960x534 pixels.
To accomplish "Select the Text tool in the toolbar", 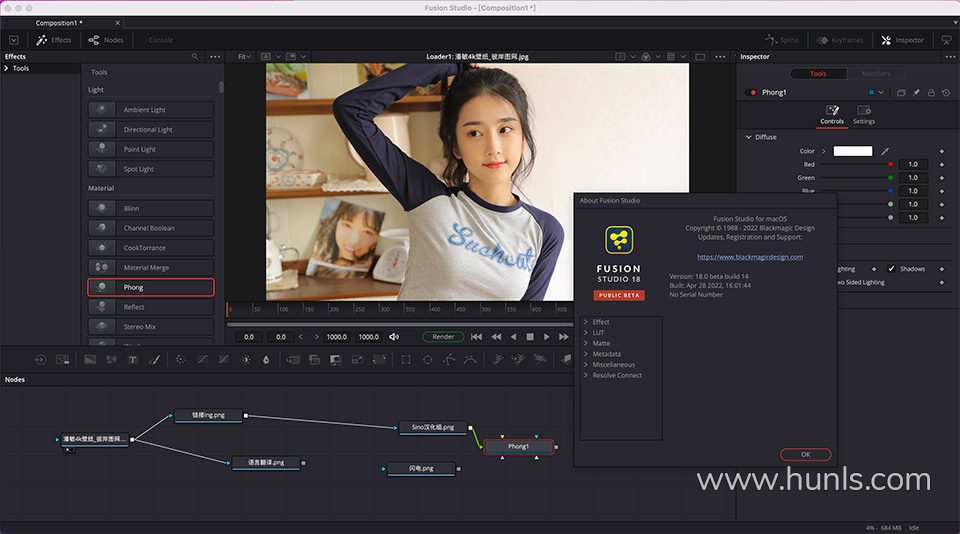I will coord(132,359).
